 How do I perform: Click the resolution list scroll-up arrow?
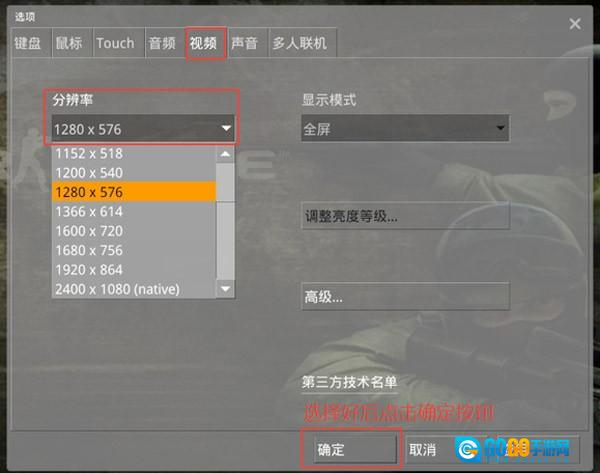(x=225, y=154)
